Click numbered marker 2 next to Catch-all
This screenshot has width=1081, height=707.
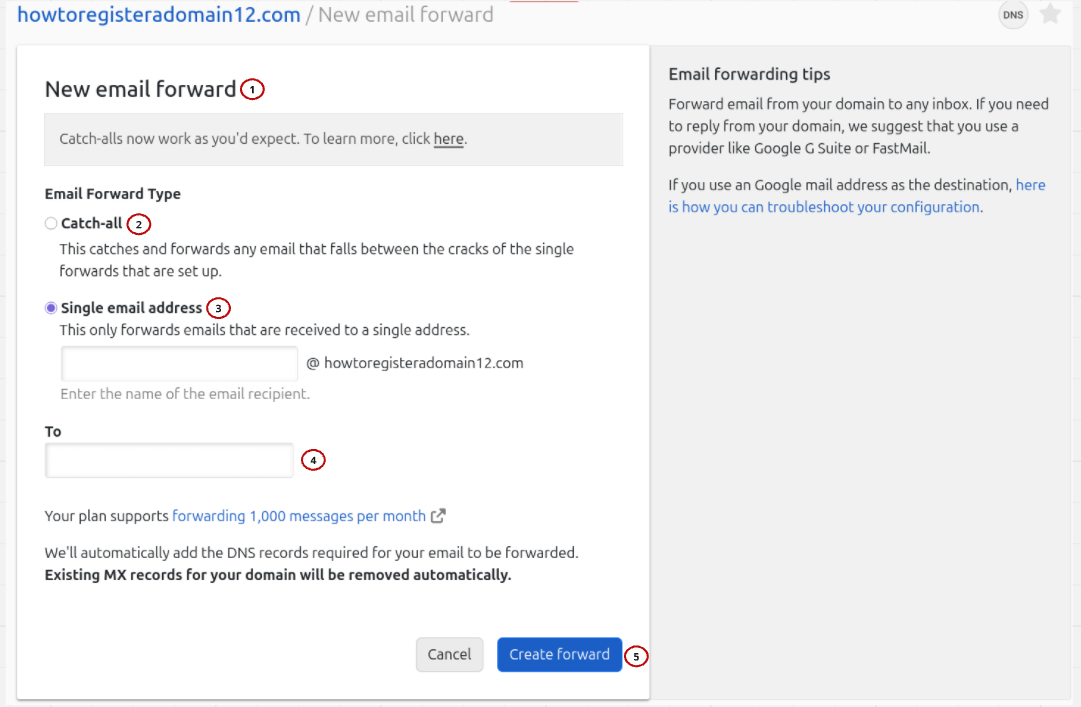pyautogui.click(x=138, y=224)
